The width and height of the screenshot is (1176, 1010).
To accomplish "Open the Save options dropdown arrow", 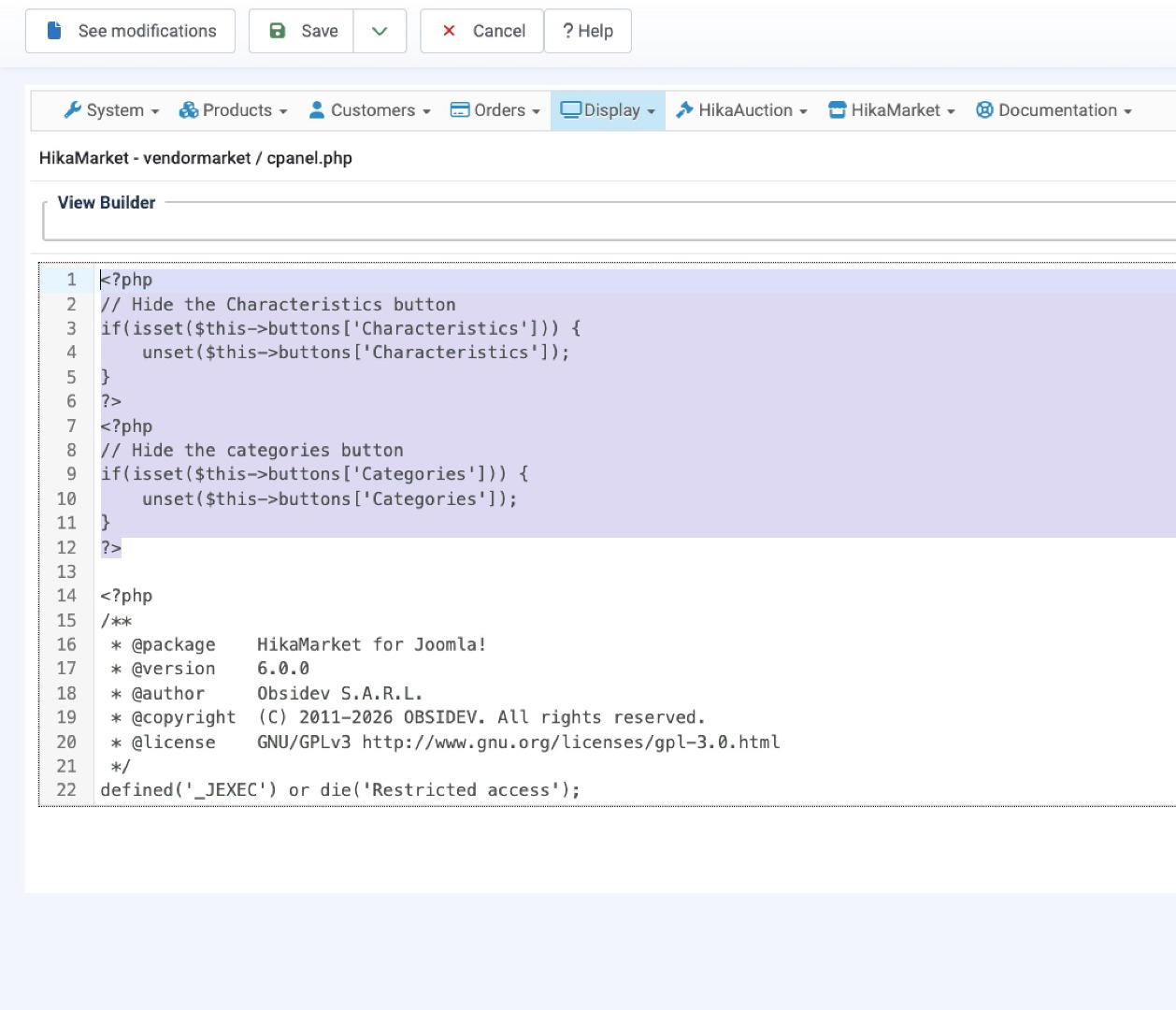I will 380,31.
